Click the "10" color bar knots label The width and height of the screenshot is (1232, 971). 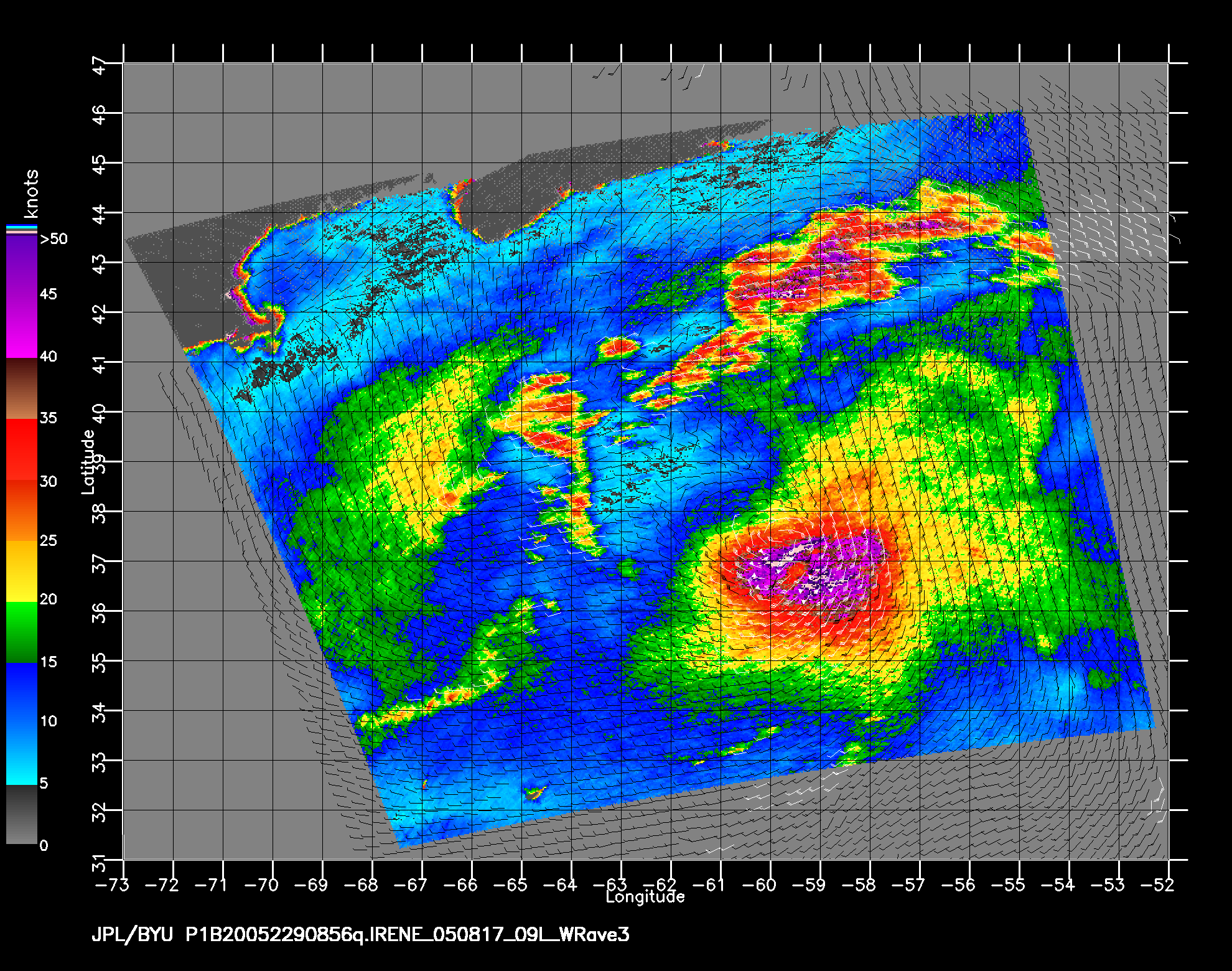[x=49, y=721]
